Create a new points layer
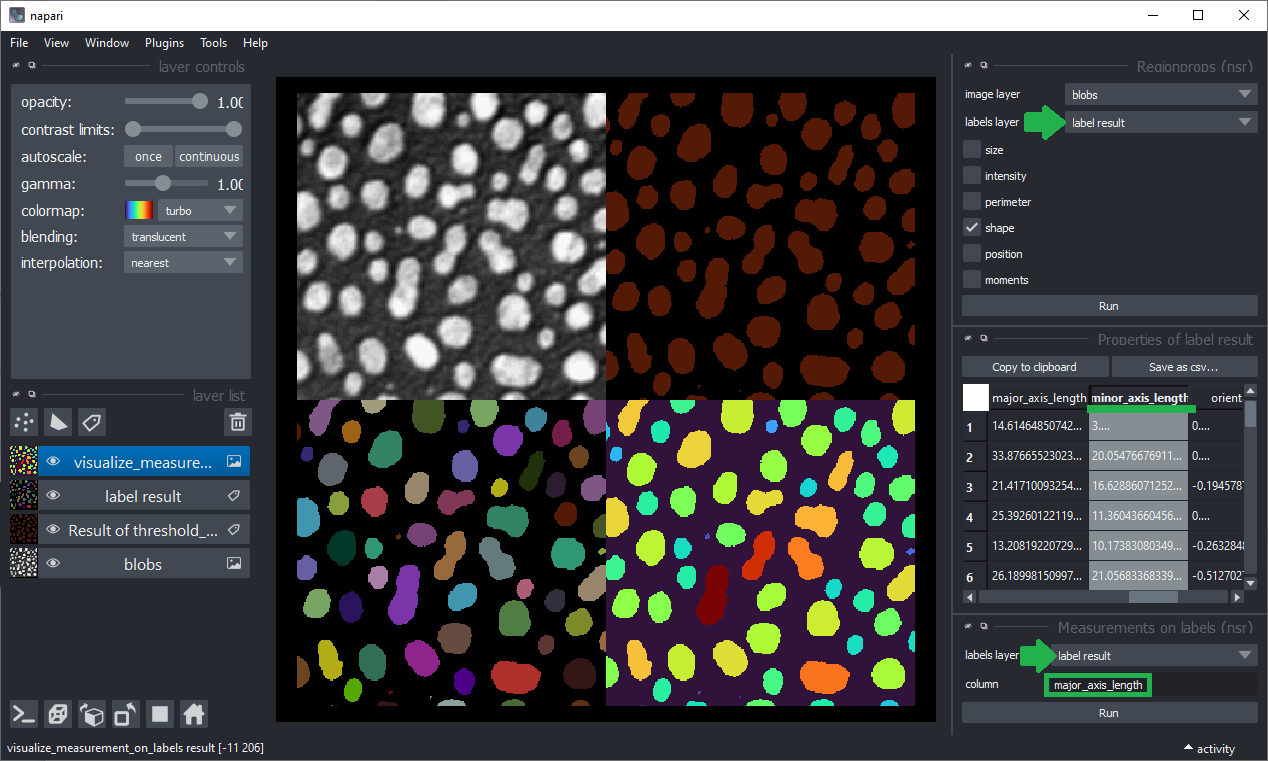This screenshot has height=761, width=1268. coord(24,422)
